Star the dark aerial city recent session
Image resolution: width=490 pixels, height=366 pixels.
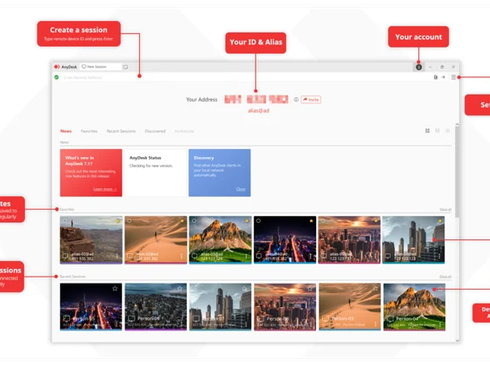180,289
